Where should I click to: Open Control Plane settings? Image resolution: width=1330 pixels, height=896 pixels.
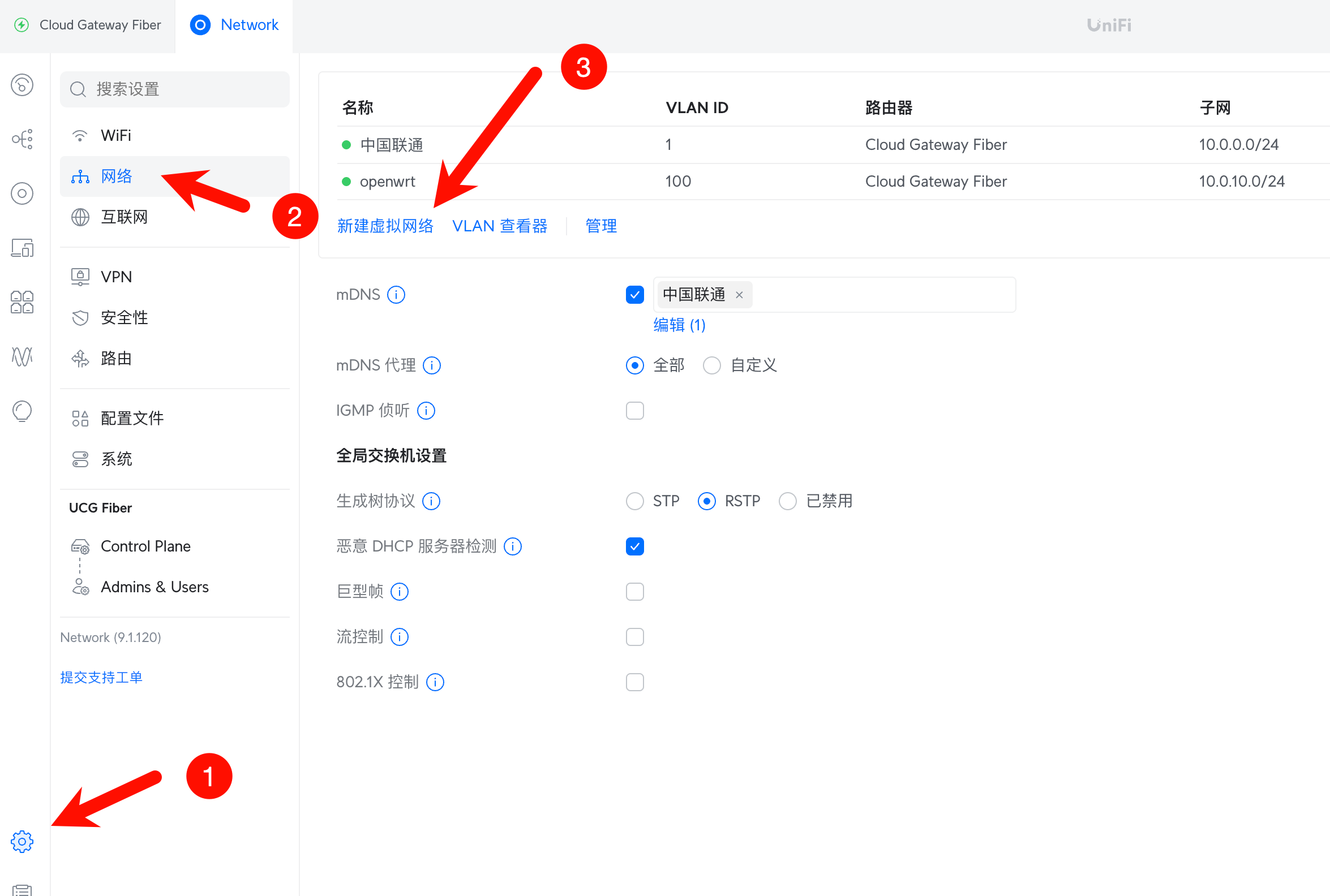pyautogui.click(x=175, y=547)
